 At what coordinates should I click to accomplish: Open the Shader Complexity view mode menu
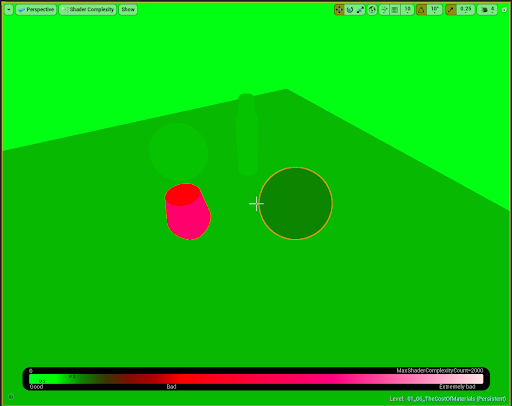(88, 10)
